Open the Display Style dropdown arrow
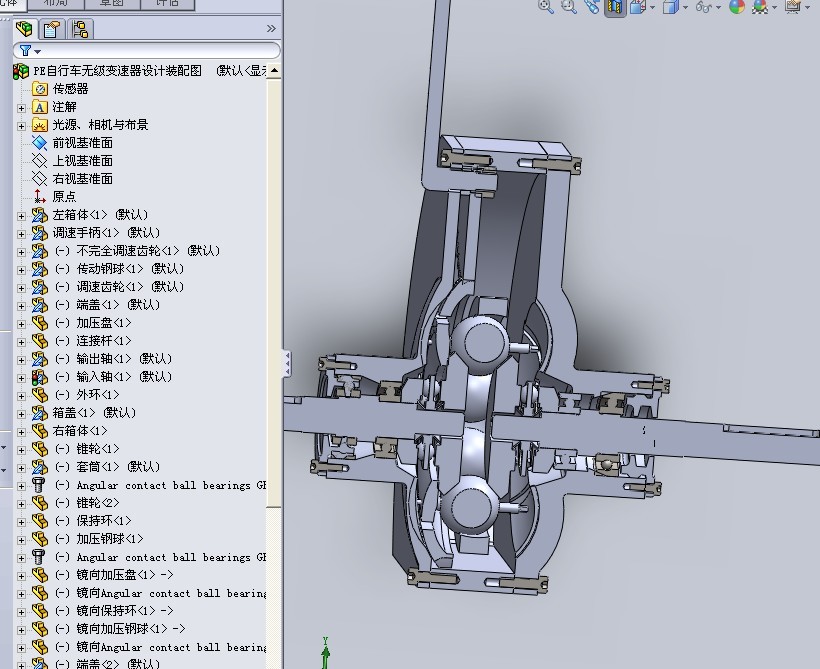Screen dimensions: 820x669 685,7
